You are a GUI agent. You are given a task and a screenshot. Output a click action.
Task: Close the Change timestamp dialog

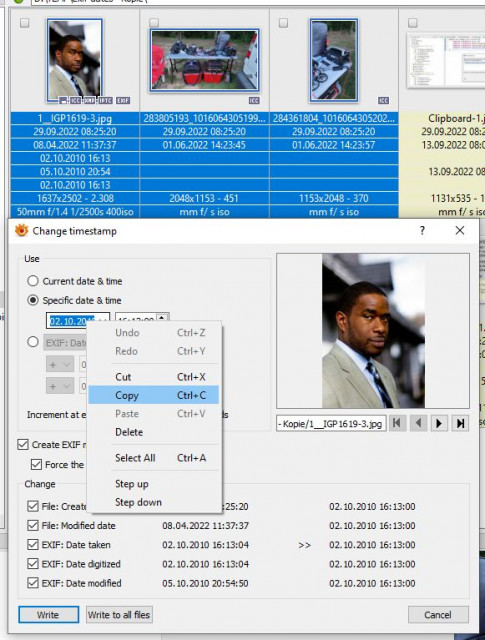(460, 231)
